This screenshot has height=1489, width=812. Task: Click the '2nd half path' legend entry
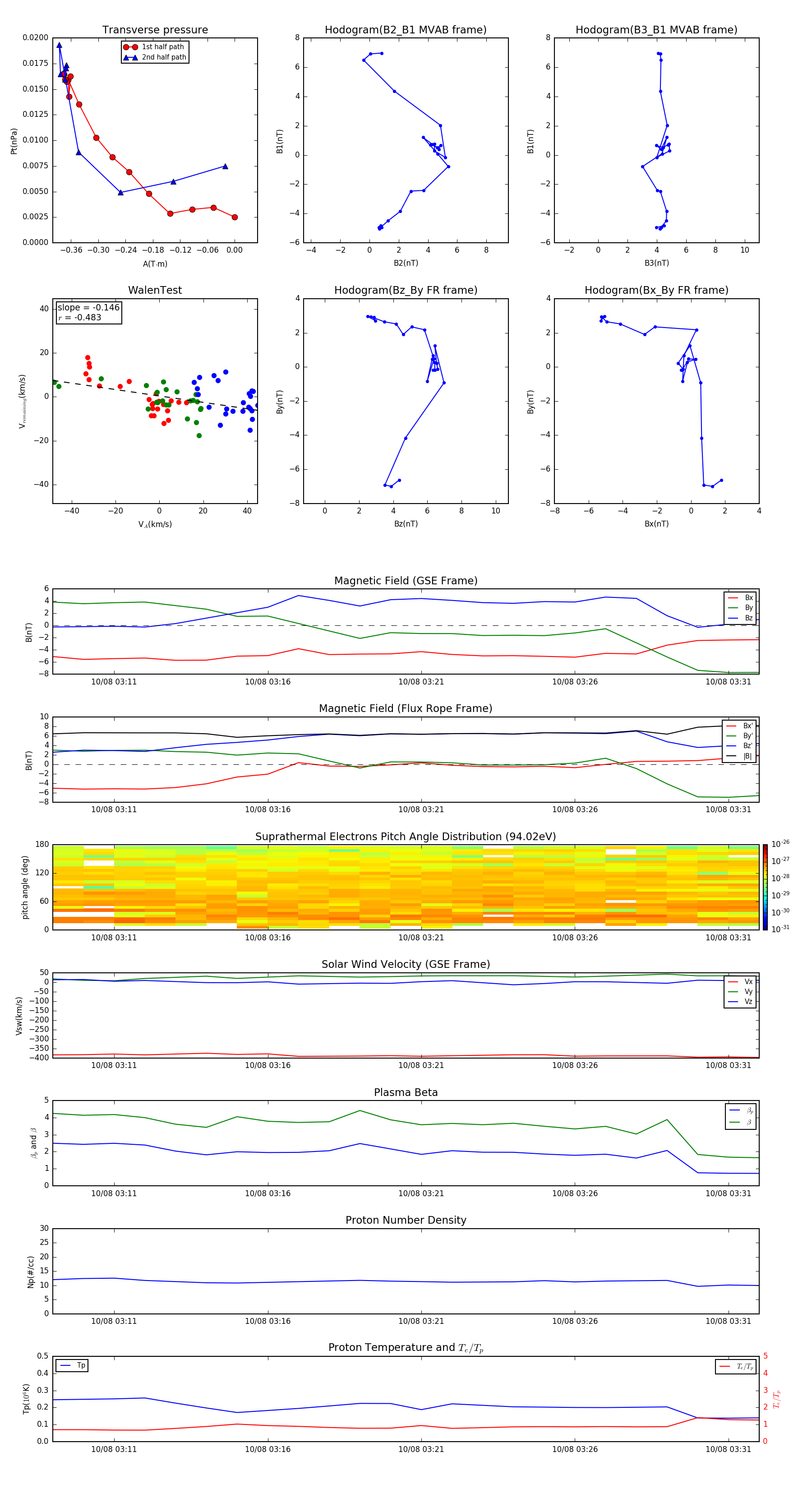154,57
